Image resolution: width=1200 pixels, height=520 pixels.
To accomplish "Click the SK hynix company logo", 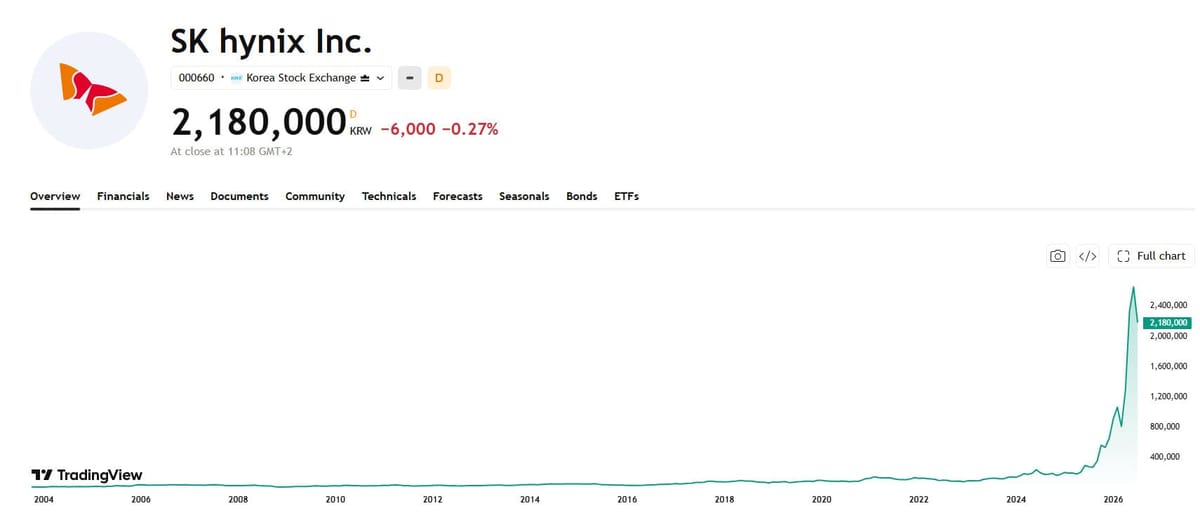I will [90, 90].
